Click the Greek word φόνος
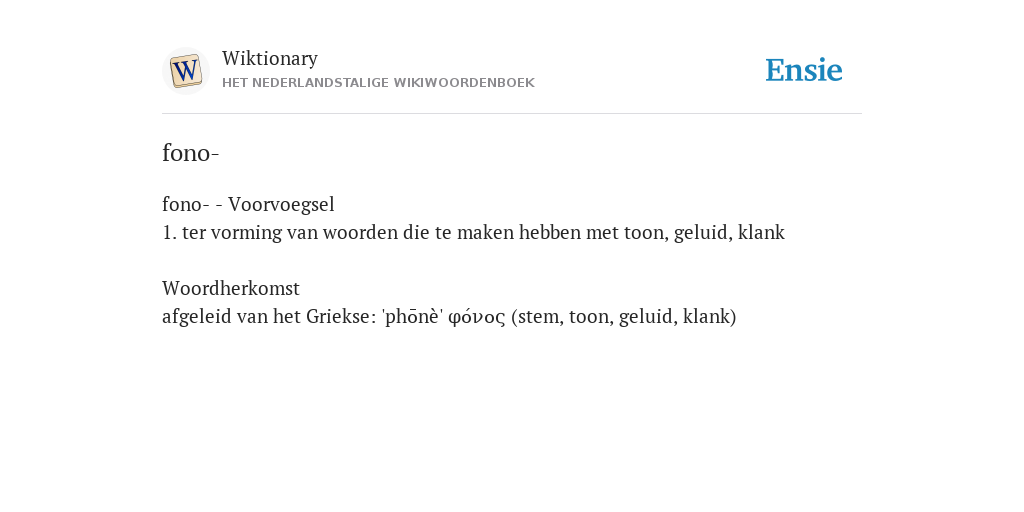The width and height of the screenshot is (1024, 512). [477, 317]
